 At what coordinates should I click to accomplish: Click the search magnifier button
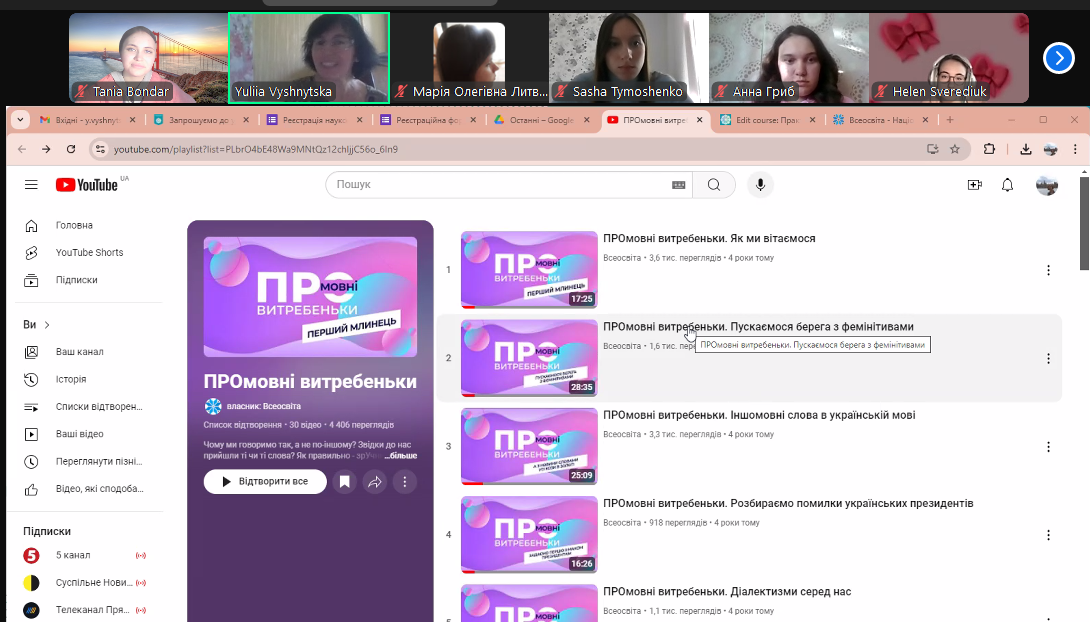pos(714,185)
